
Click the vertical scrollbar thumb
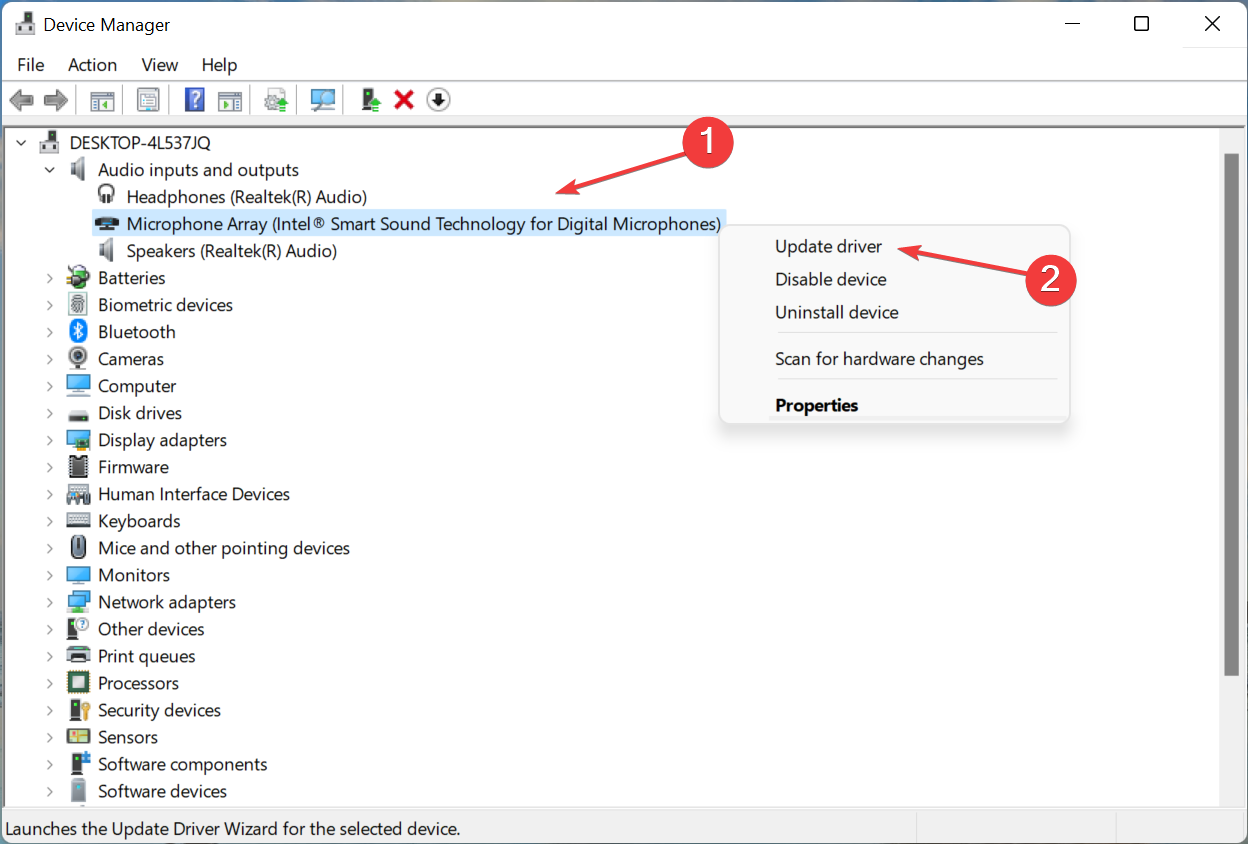click(x=1231, y=415)
